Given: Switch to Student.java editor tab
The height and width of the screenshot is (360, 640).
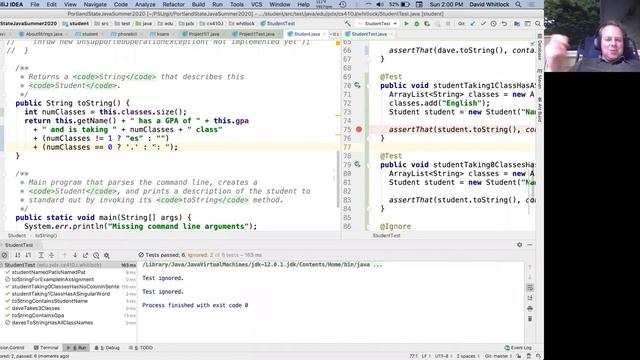Looking at the screenshot, I should click(307, 34).
